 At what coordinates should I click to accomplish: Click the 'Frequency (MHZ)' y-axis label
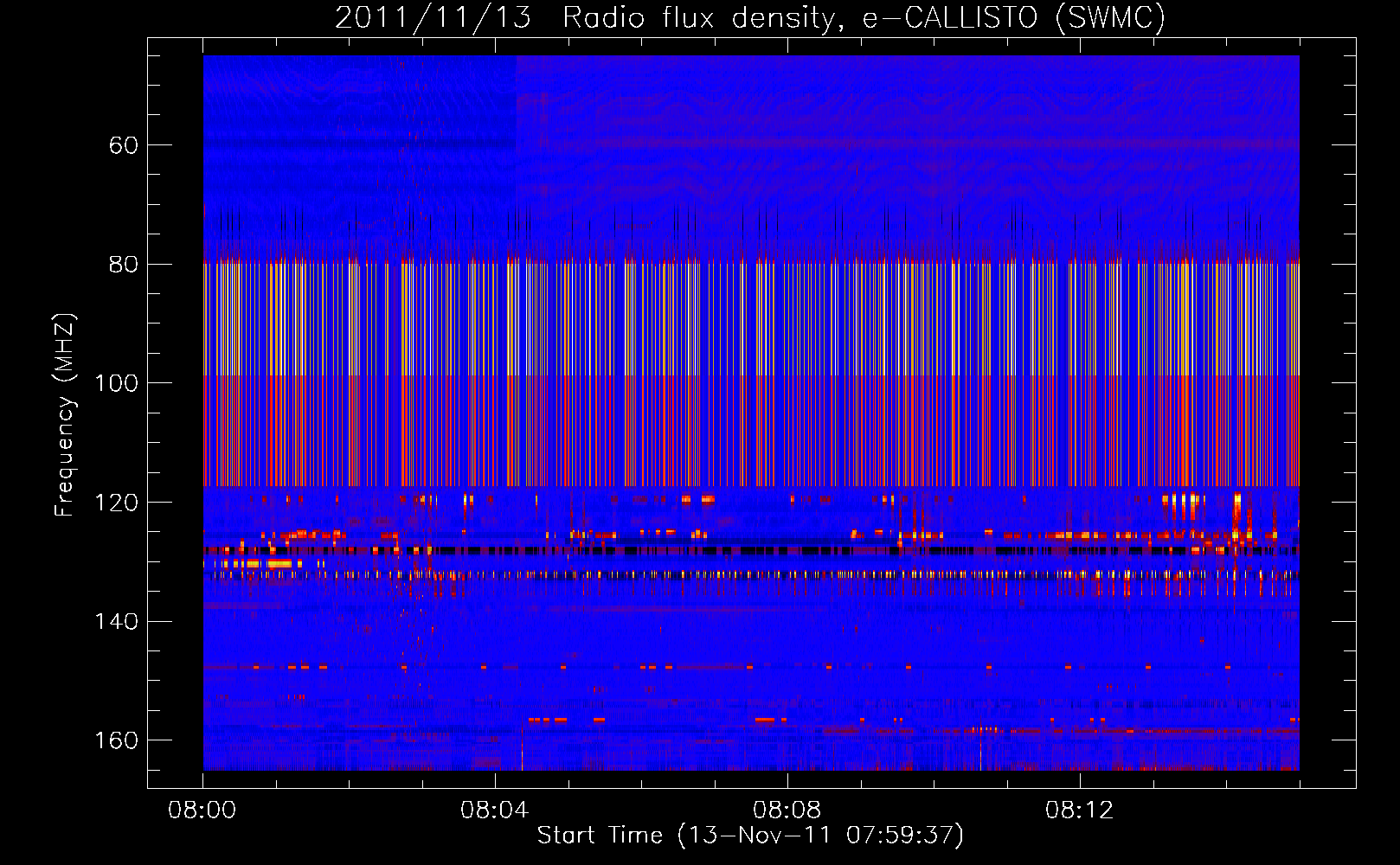65,414
